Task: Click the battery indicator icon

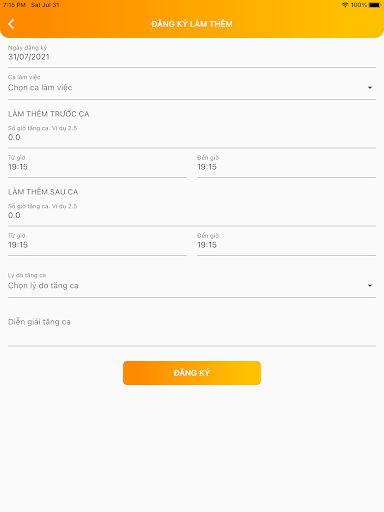Action: coord(375,5)
